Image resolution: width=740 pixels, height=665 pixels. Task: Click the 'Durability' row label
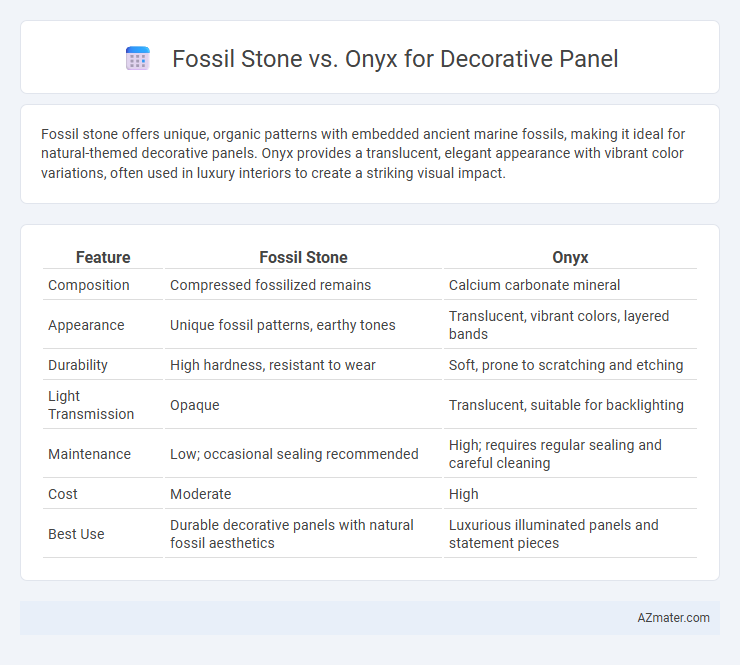tap(78, 365)
